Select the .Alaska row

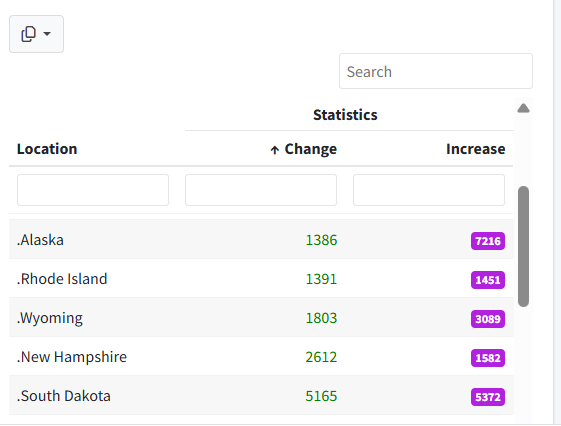click(261, 240)
